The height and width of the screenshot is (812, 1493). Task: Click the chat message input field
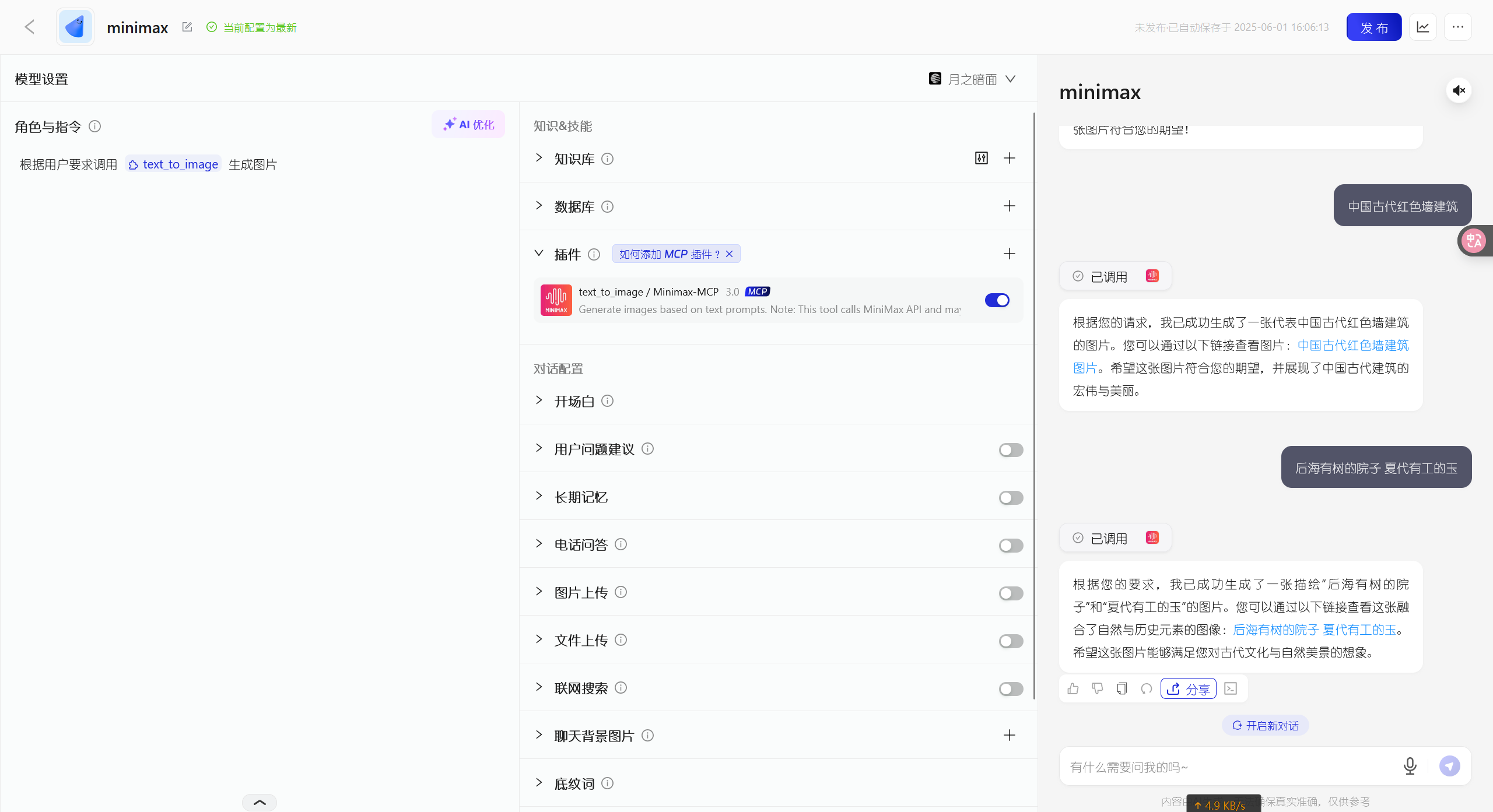[1231, 767]
